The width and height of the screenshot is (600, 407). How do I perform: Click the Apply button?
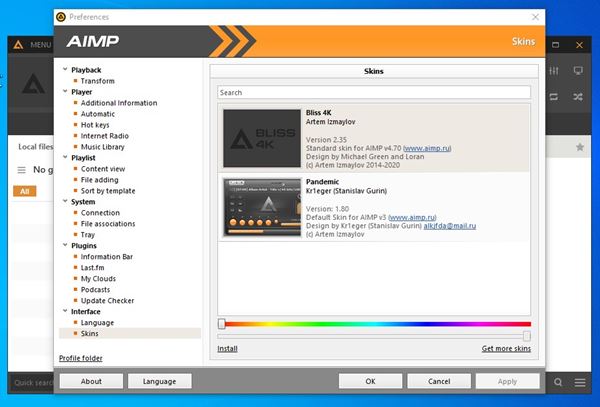point(507,381)
